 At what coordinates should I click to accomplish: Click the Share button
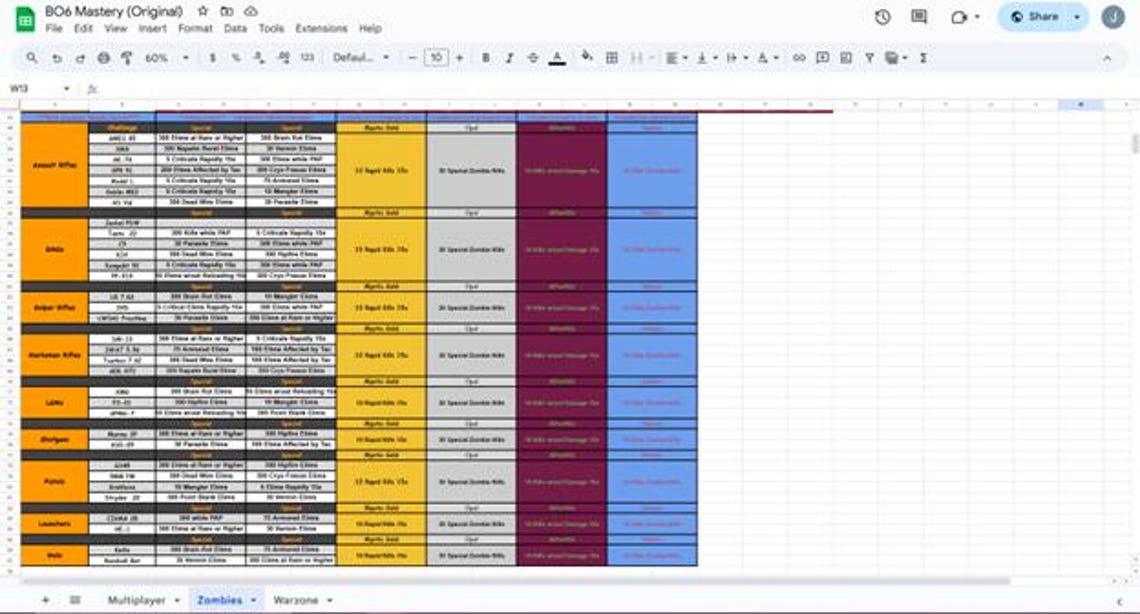click(x=1035, y=17)
